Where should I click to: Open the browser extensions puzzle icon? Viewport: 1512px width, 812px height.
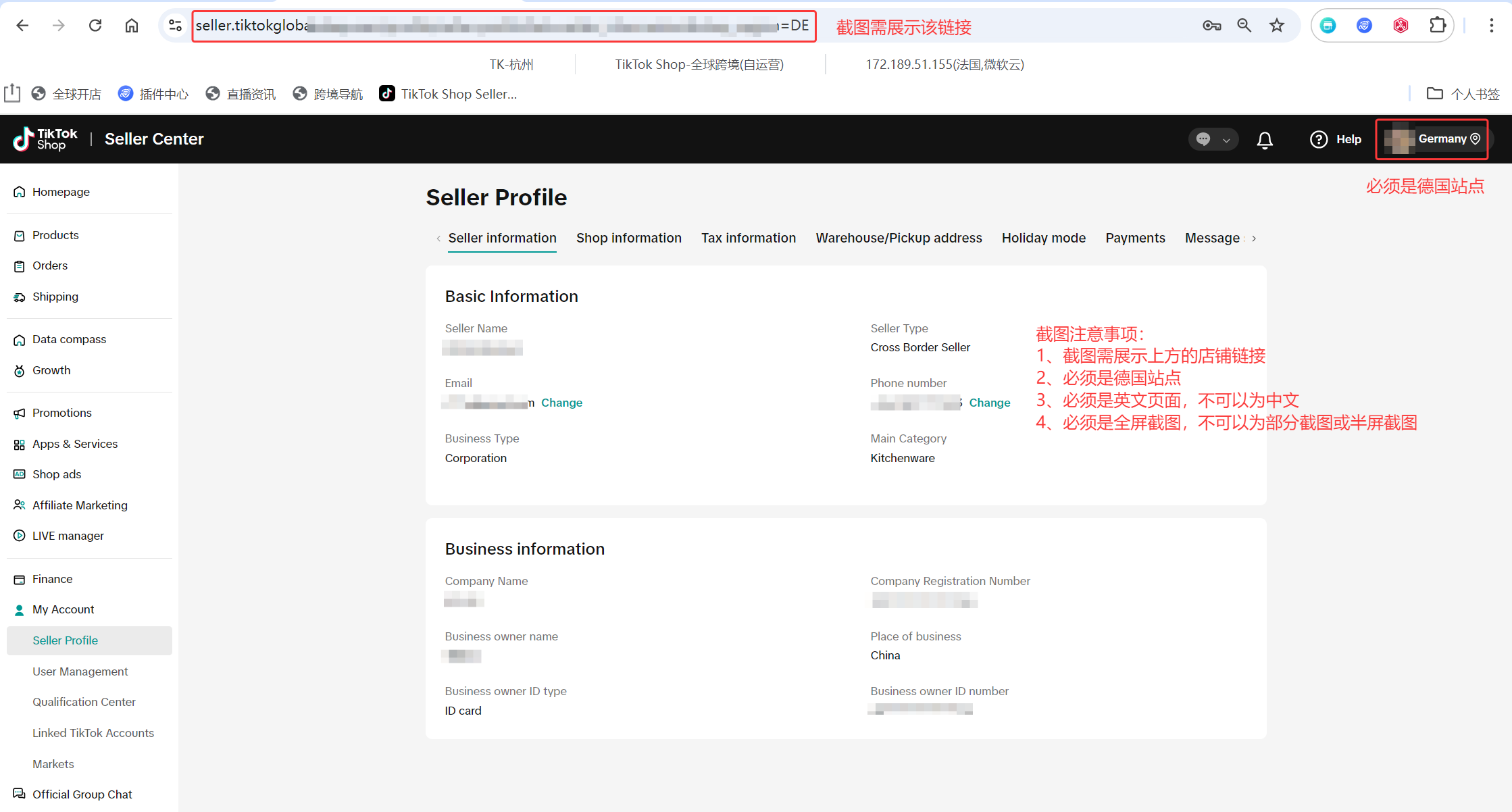pyautogui.click(x=1438, y=26)
